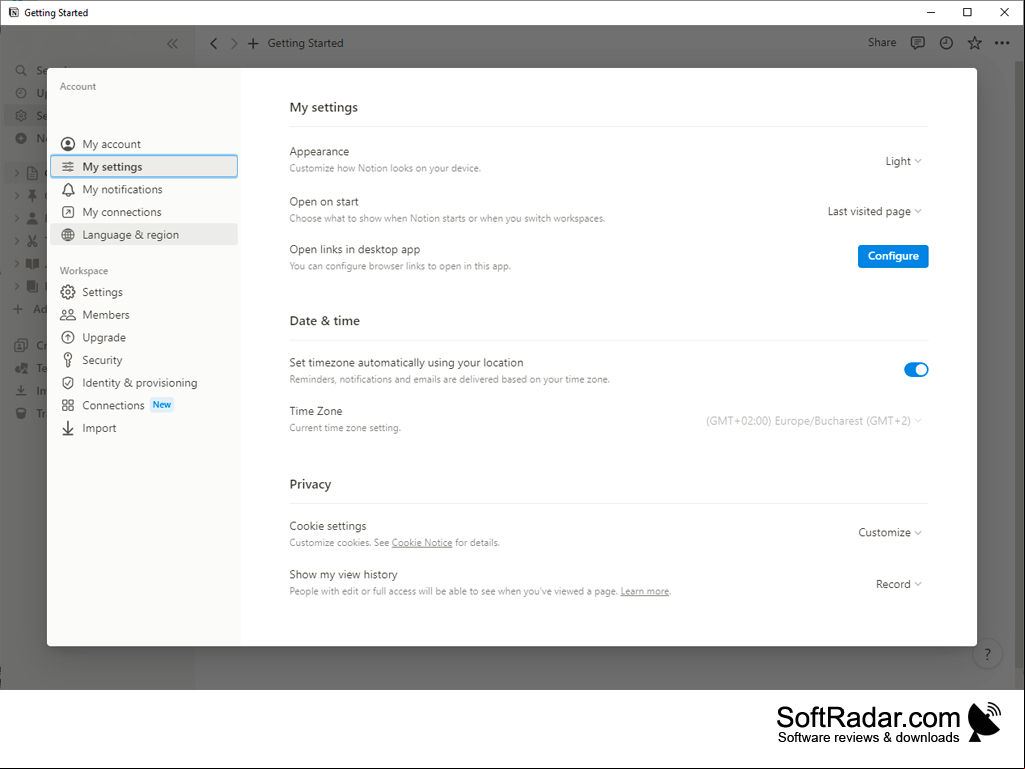Viewport: 1025px width, 769px height.
Task: Click the 'Date & time' section heading
Action: coord(325,321)
